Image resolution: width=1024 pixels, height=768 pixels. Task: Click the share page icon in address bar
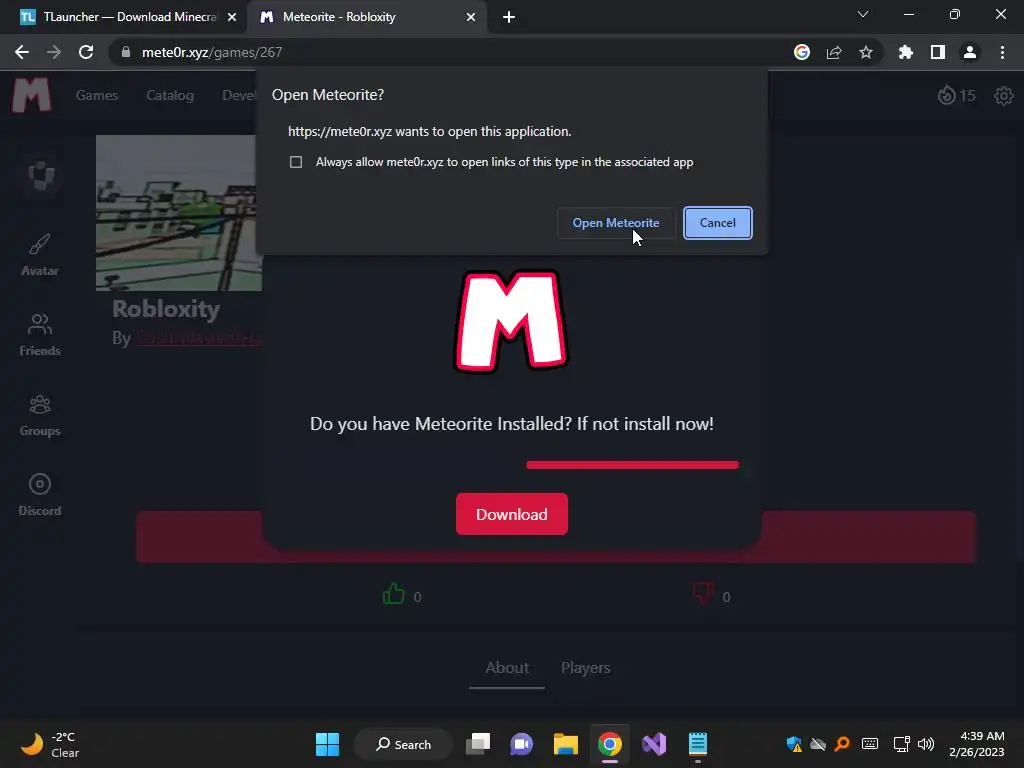tap(834, 52)
